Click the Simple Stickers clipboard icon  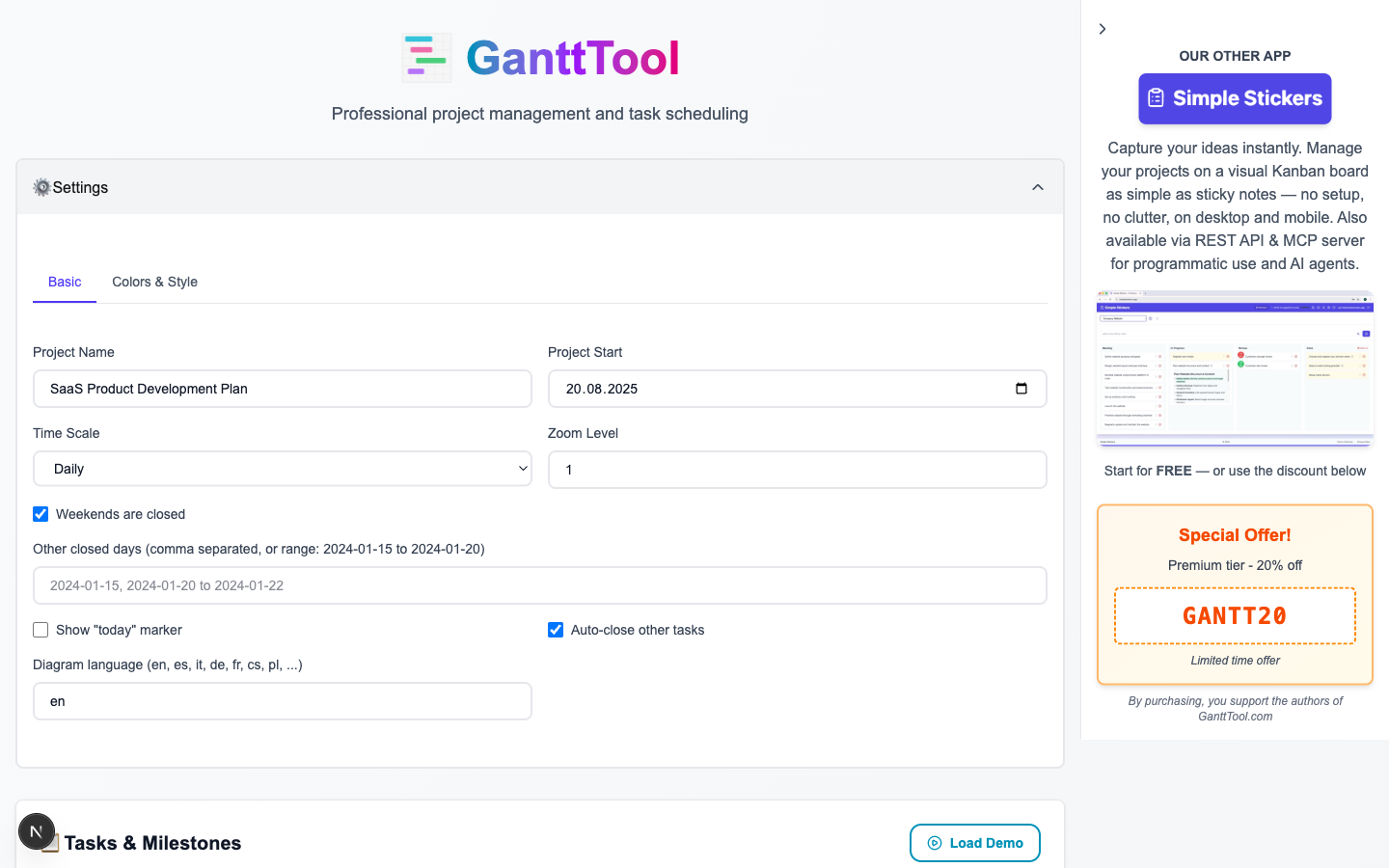[x=1156, y=98]
